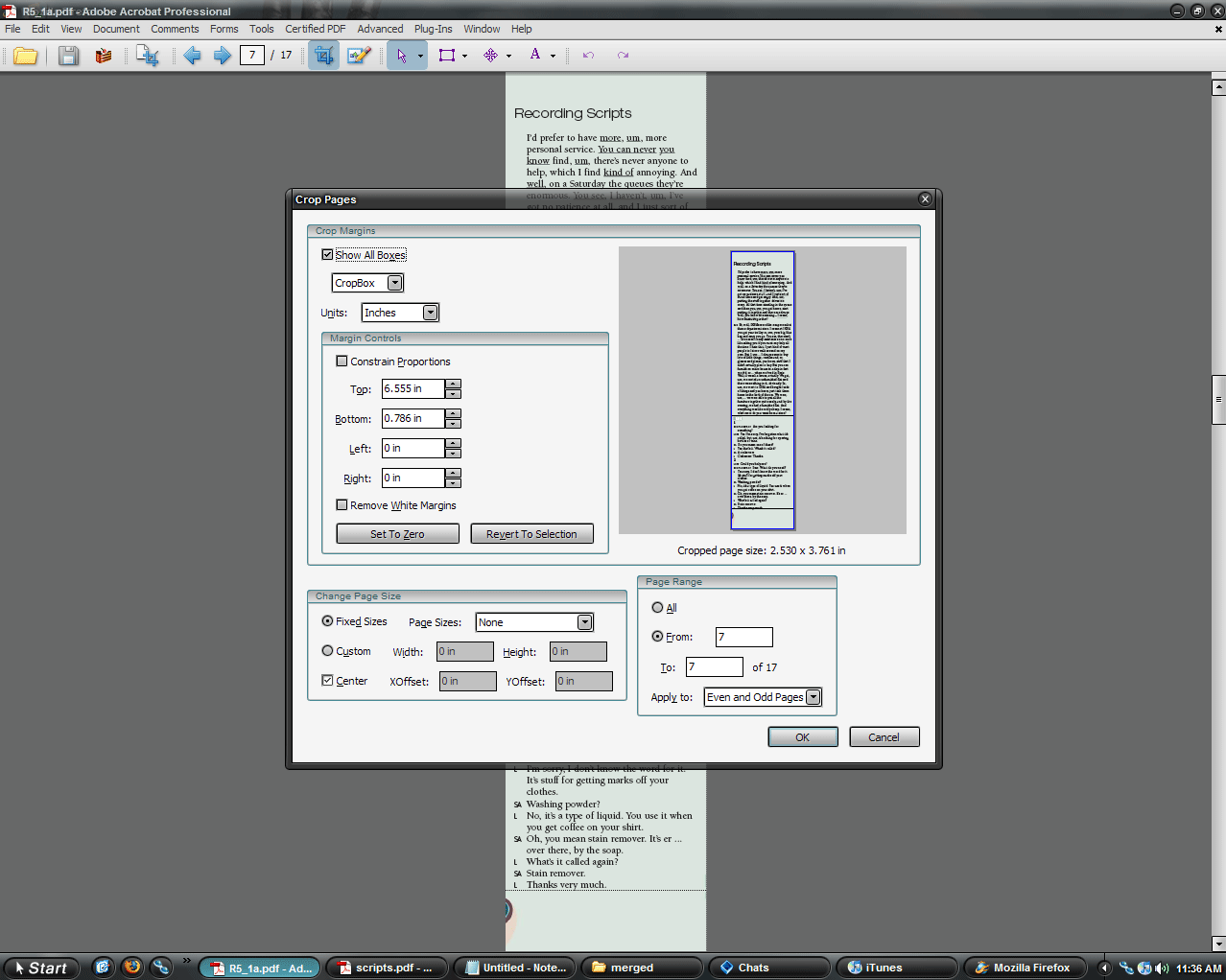Uncheck the Show All Boxes checkbox

[328, 255]
